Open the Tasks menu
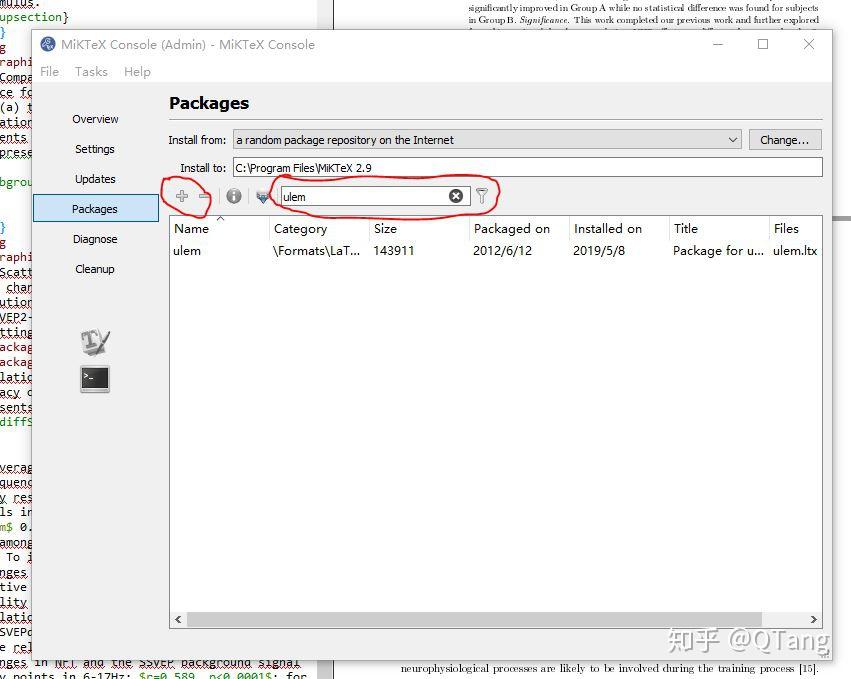 click(x=91, y=72)
